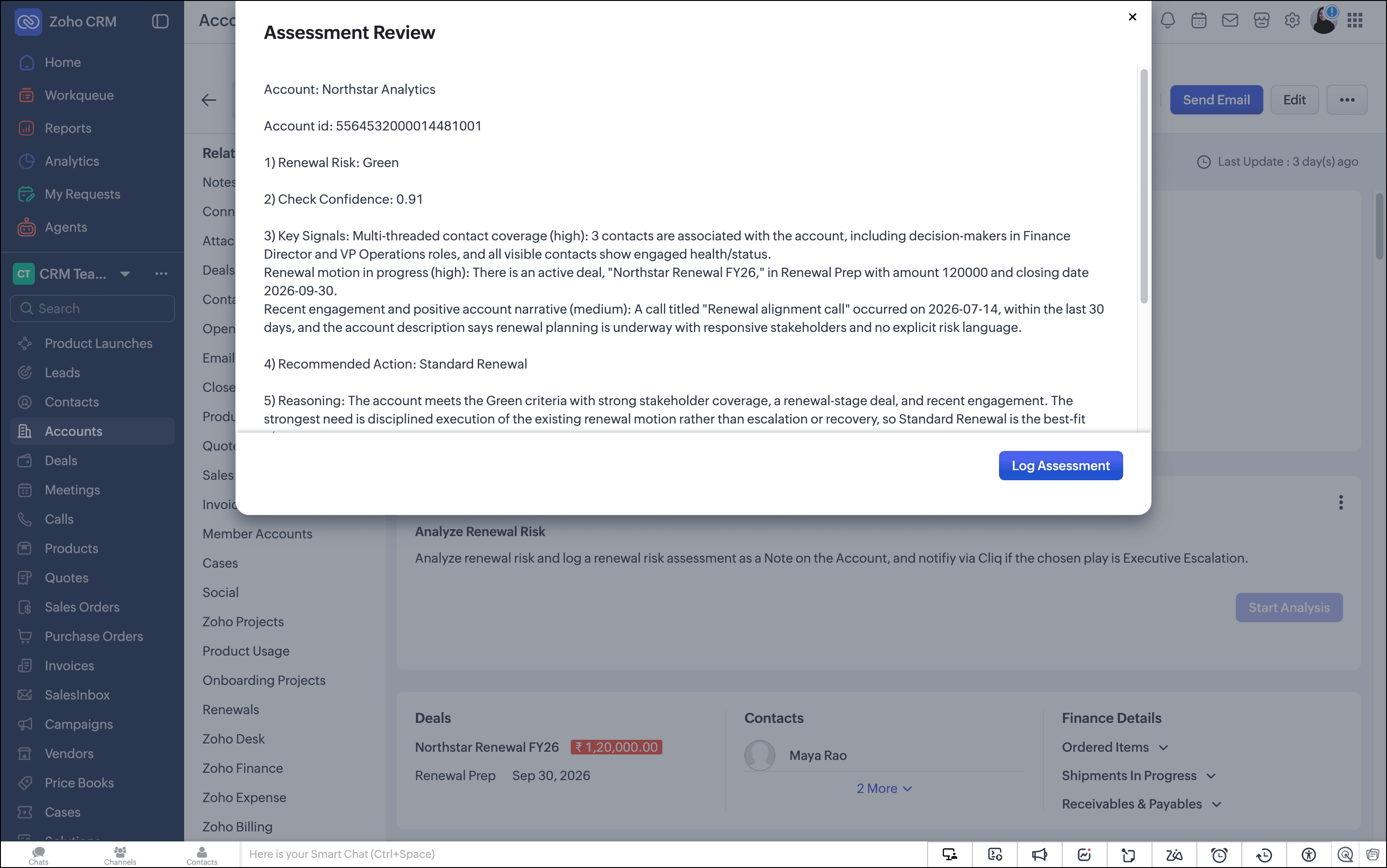Open the calendar icon in top bar
This screenshot has width=1387, height=868.
click(1199, 21)
